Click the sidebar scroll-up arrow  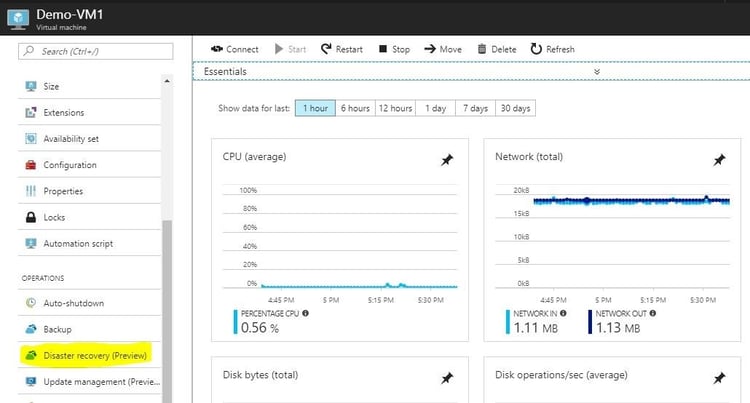167,81
